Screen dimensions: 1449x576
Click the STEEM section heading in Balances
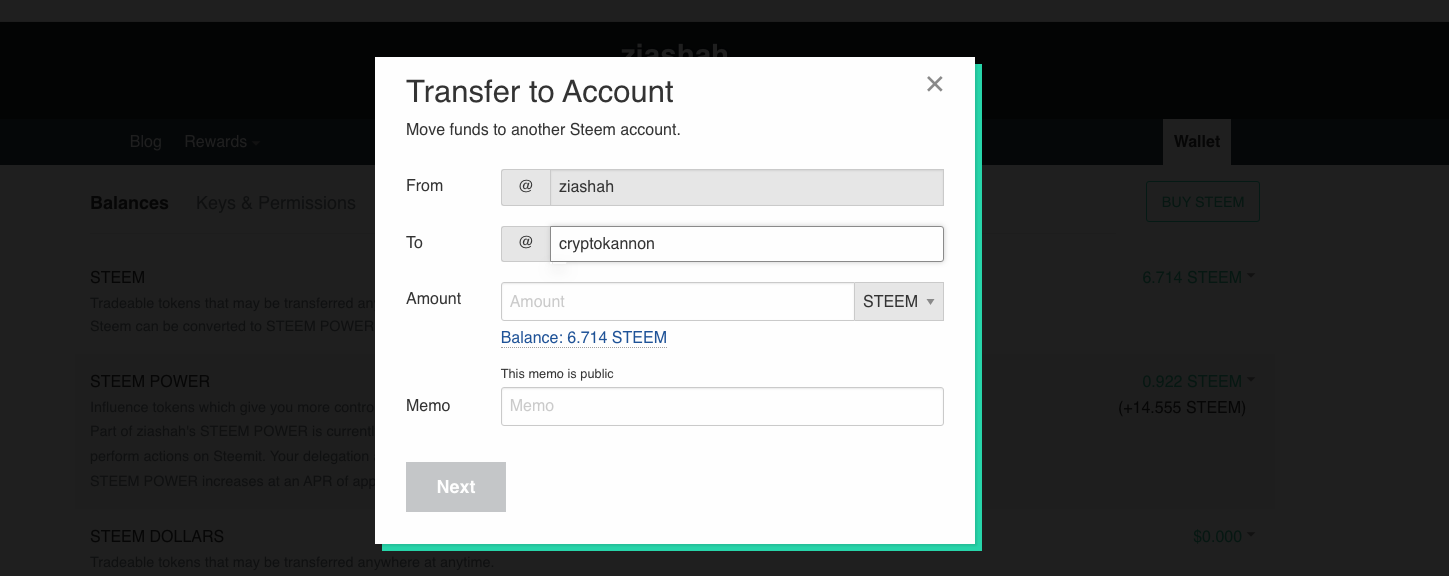117,277
